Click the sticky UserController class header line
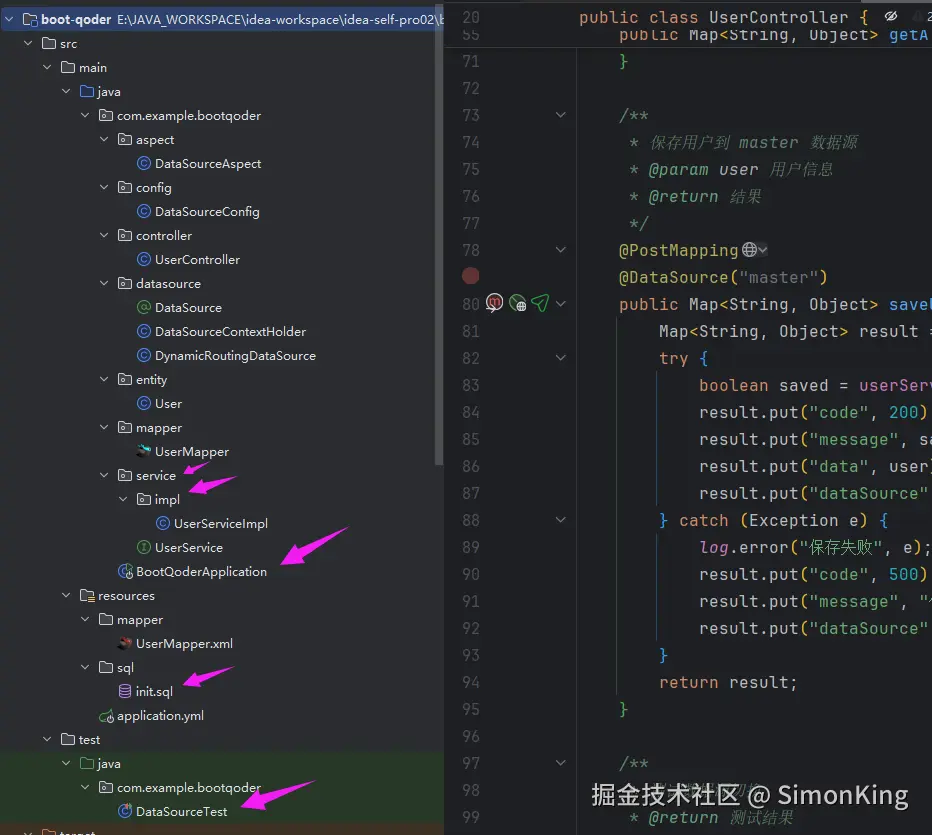Screen dimensions: 932x835 723,17
